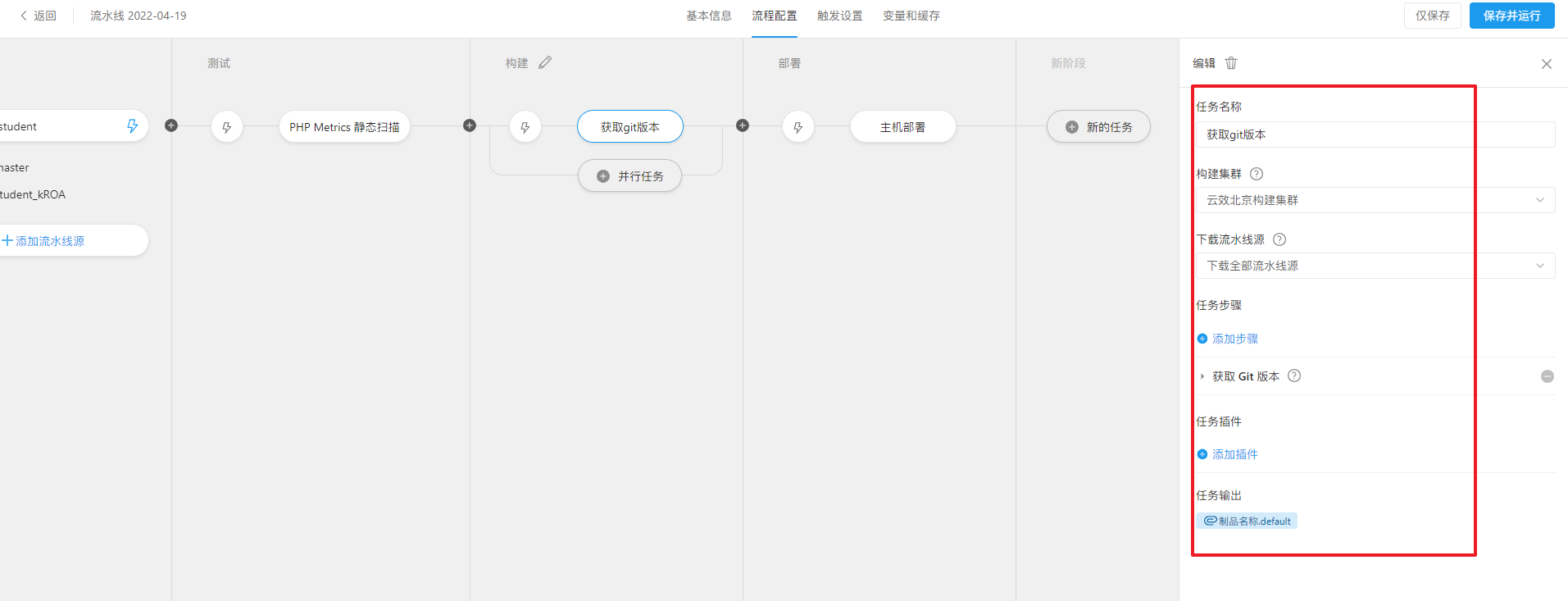Screen dimensions: 1568x601
Task: Open help icon next to 构建集群
Action: coord(1257,174)
